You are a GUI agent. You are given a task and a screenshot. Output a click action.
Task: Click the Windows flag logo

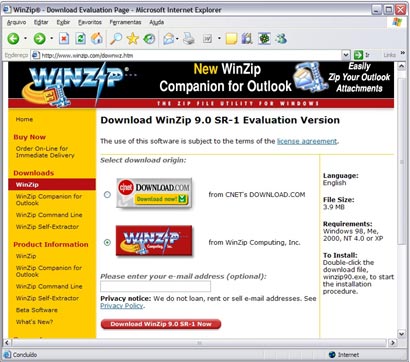(397, 22)
